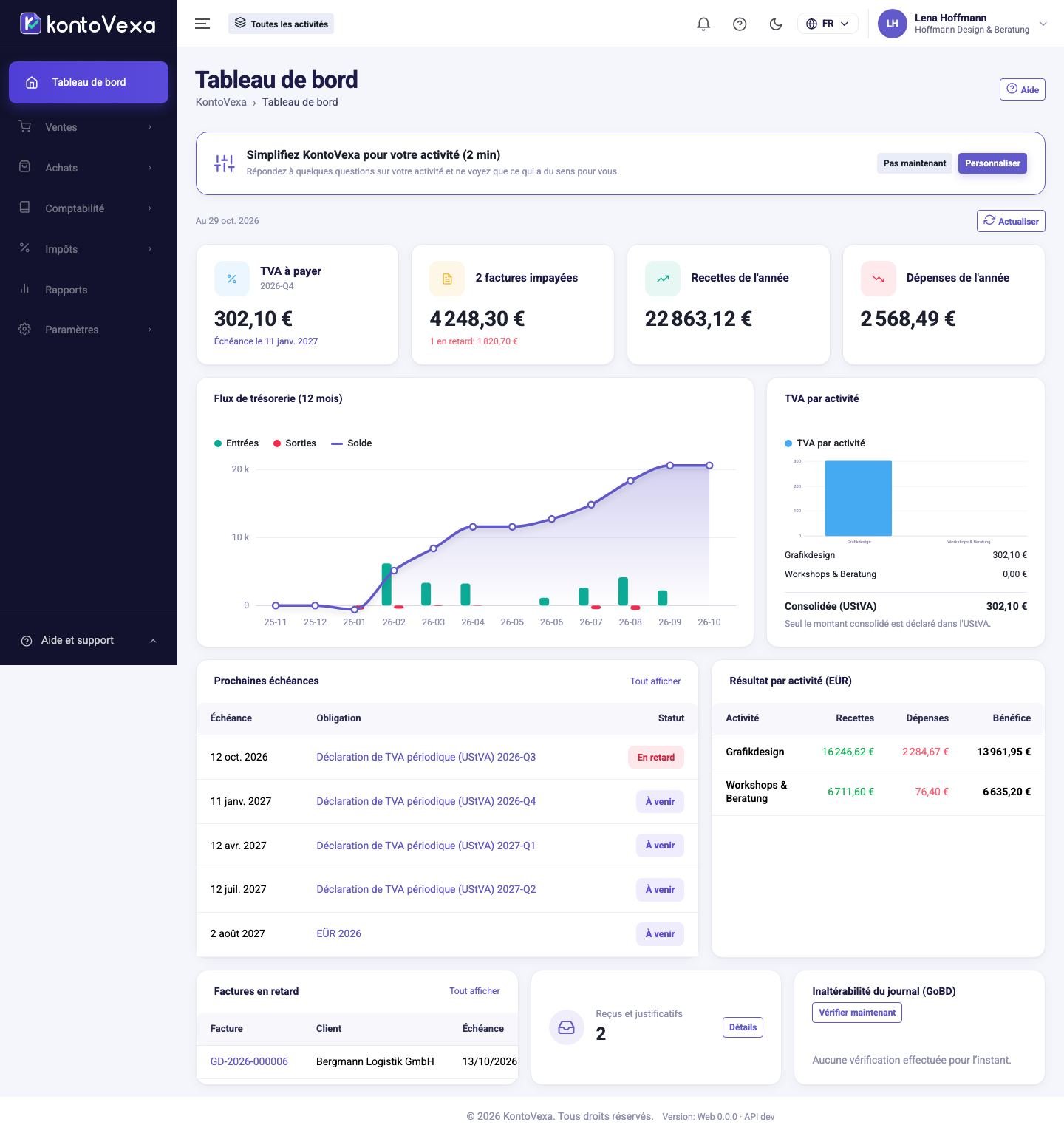
Task: Open Rapports in the sidebar
Action: pyautogui.click(x=89, y=290)
